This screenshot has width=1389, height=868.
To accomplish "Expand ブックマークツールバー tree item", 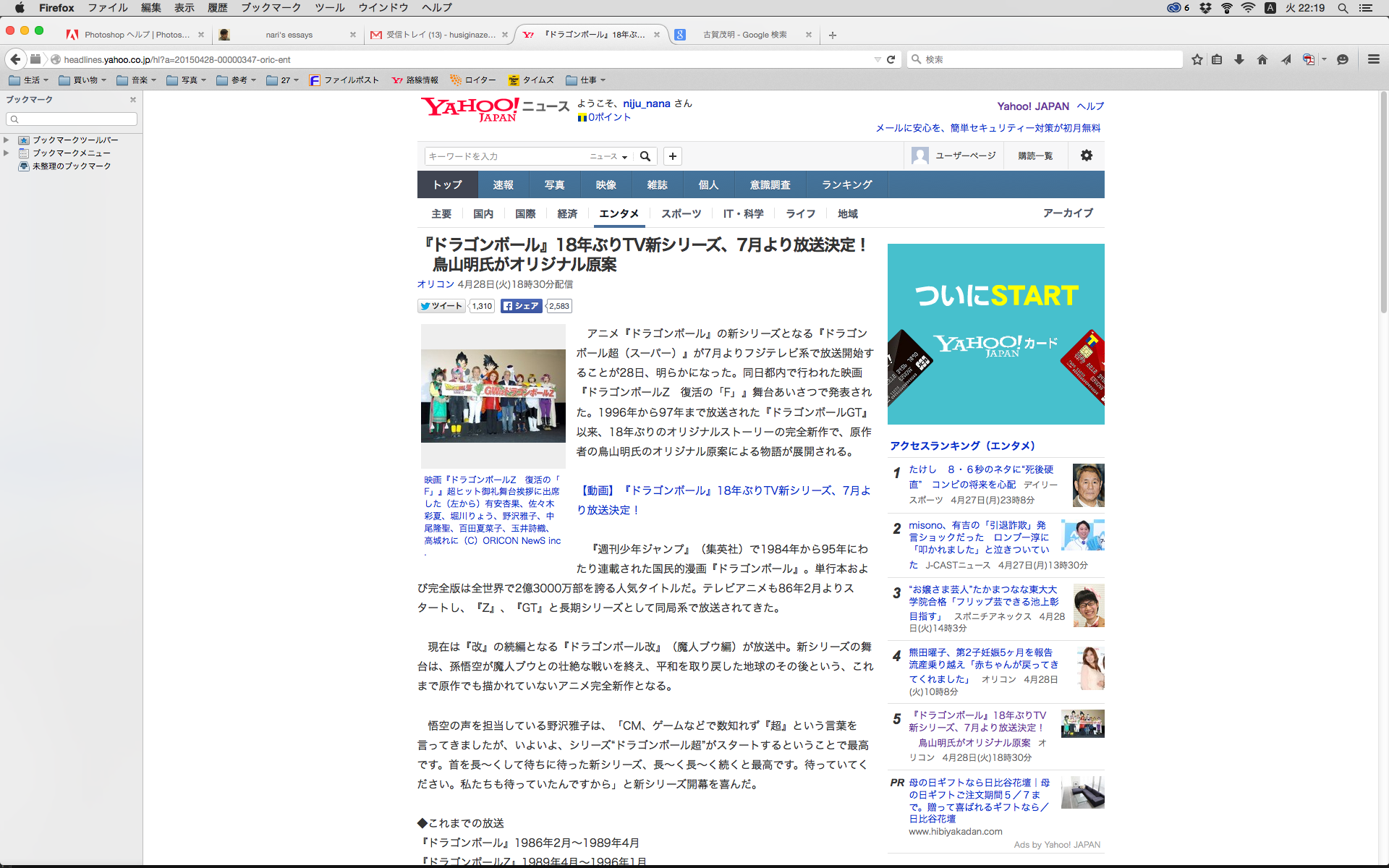I will pyautogui.click(x=7, y=140).
